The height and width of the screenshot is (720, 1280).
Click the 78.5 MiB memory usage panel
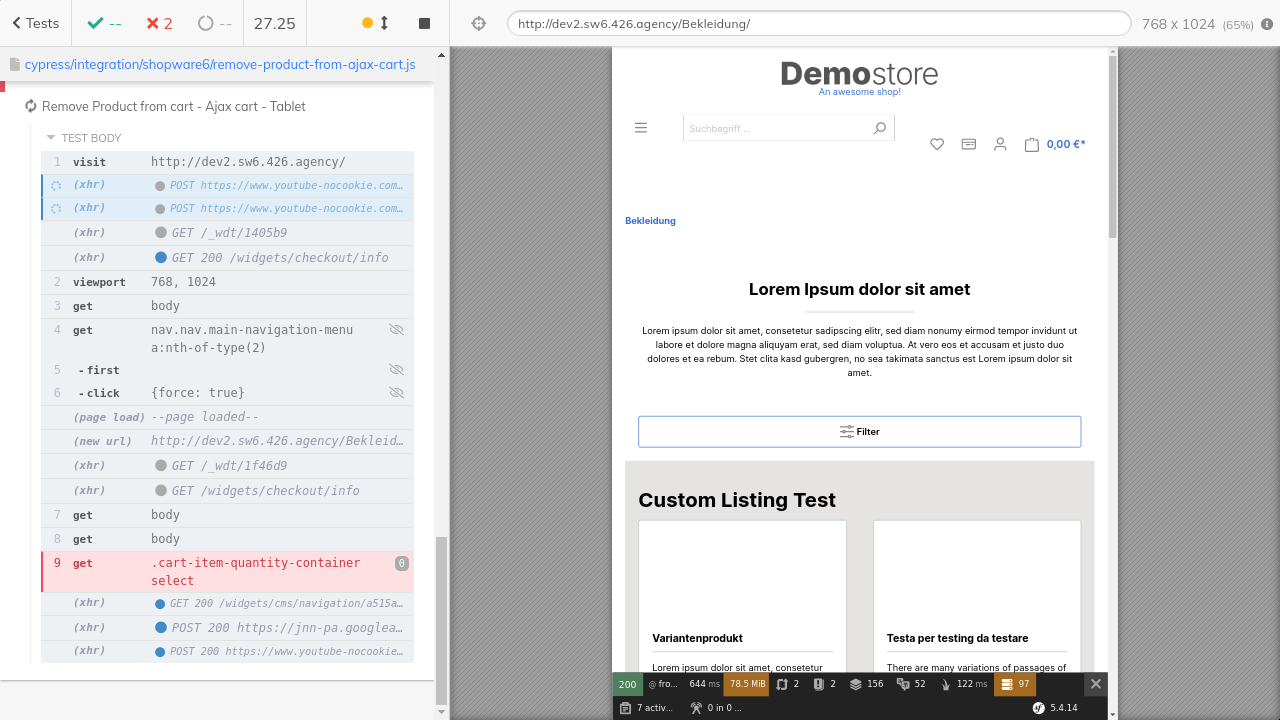pyautogui.click(x=747, y=684)
